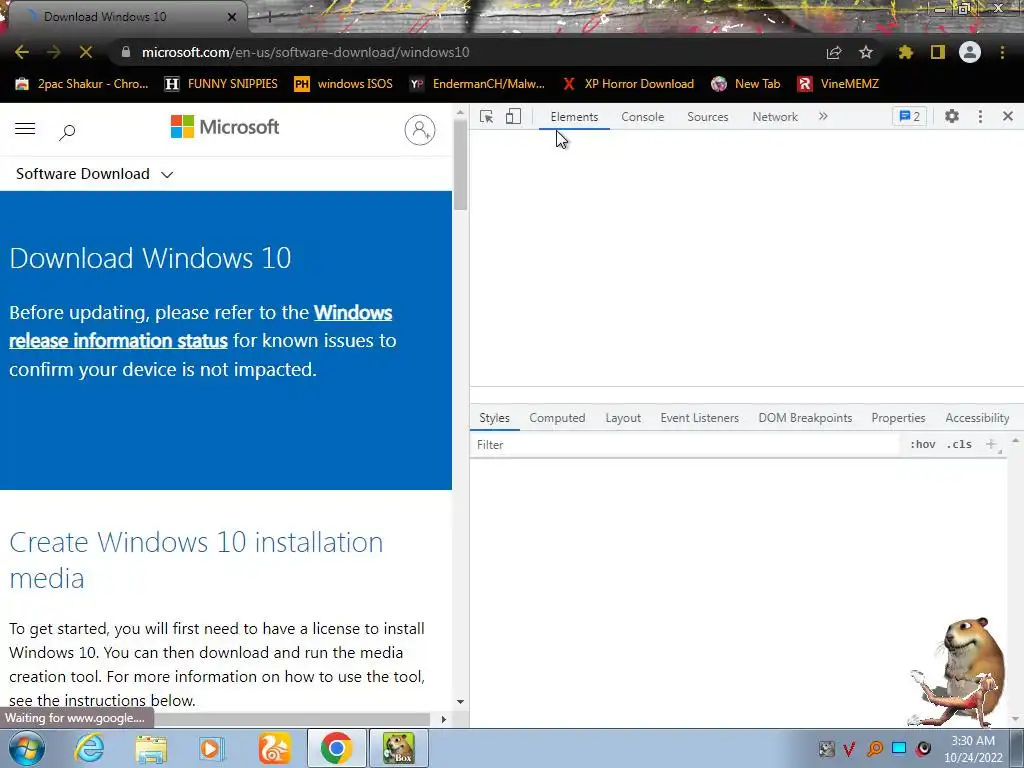The image size is (1024, 768).
Task: Open the DevTools three-dot customize menu
Action: [980, 116]
